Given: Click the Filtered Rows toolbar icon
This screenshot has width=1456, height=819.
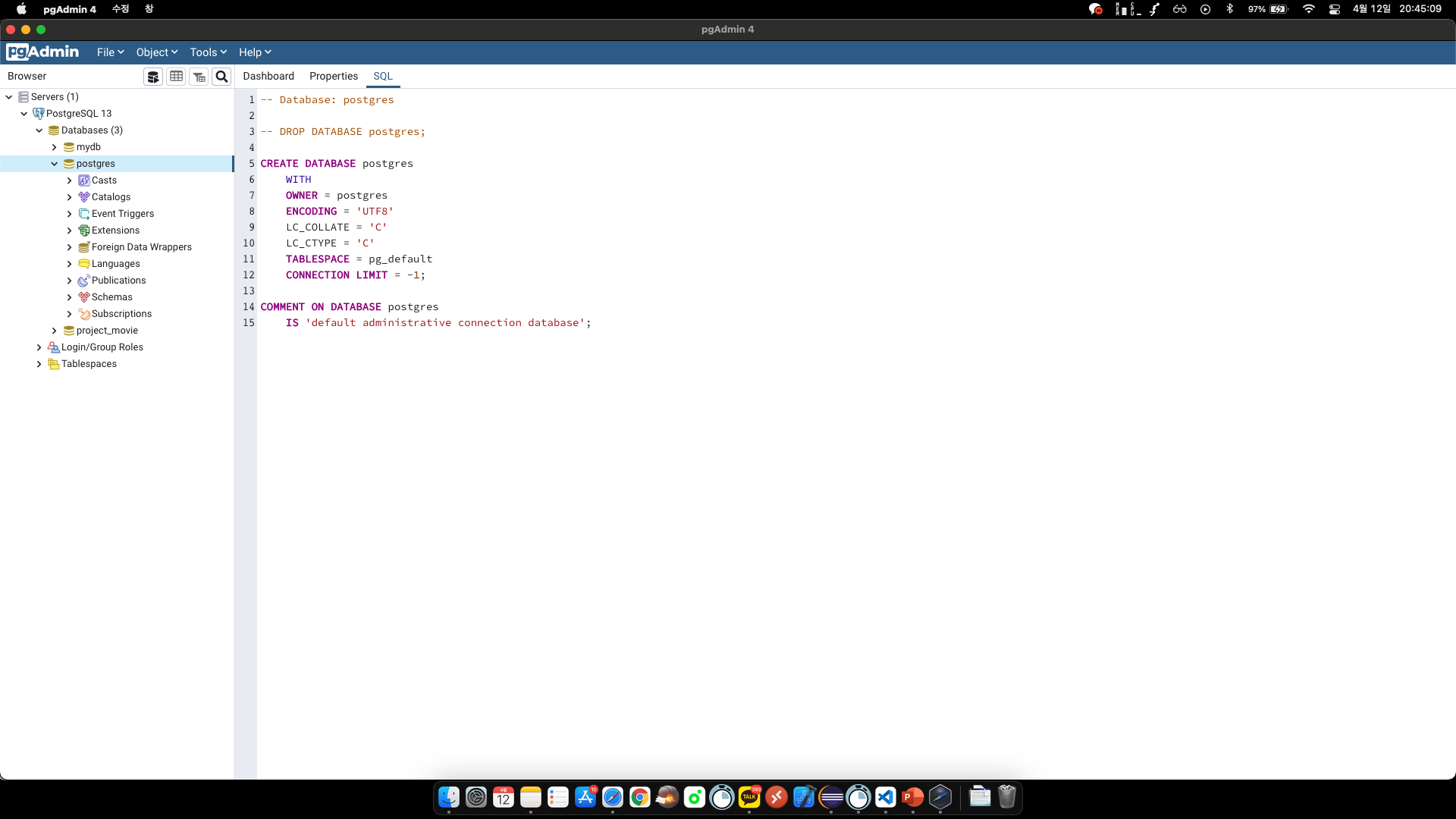Looking at the screenshot, I should coord(199,77).
